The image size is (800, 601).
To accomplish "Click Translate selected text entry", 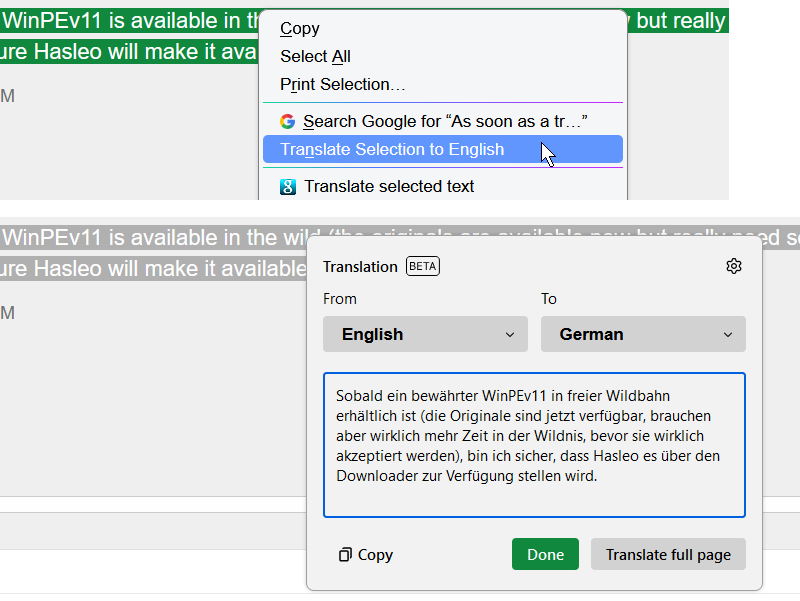I will pyautogui.click(x=442, y=186).
